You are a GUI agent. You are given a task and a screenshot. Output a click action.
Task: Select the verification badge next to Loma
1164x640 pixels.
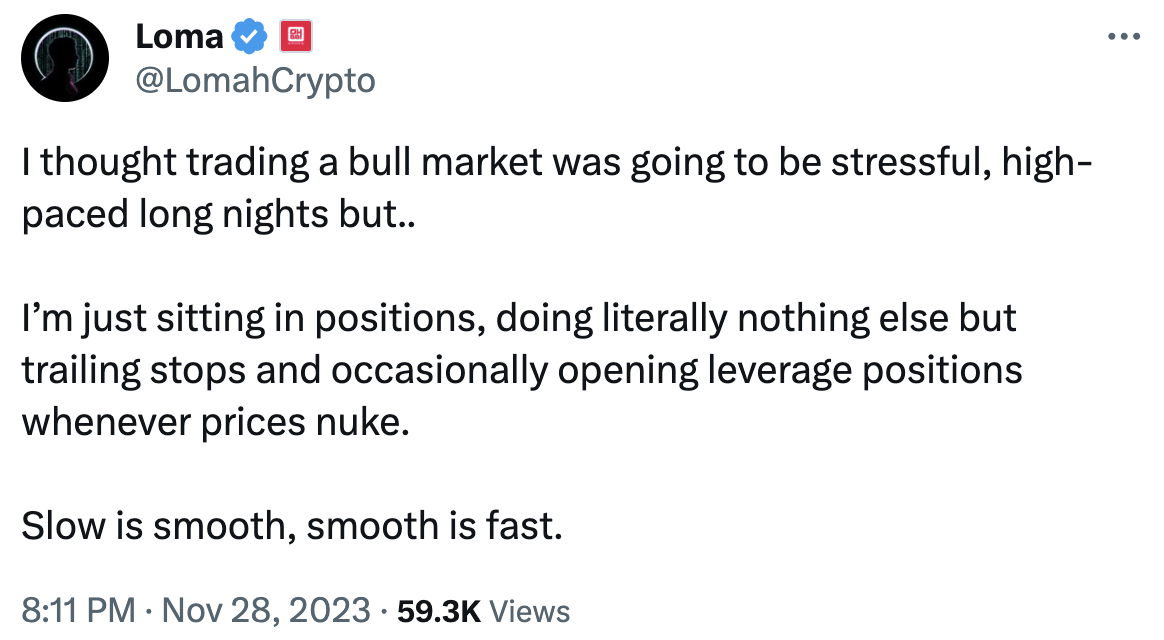tap(248, 36)
